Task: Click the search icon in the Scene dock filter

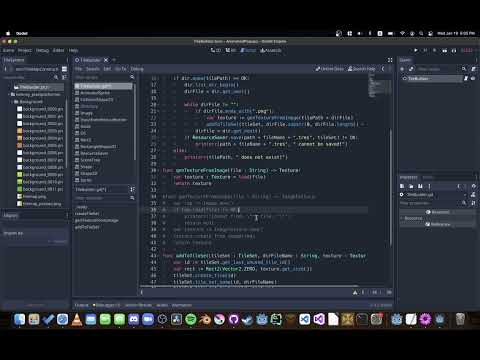Action: point(464,69)
